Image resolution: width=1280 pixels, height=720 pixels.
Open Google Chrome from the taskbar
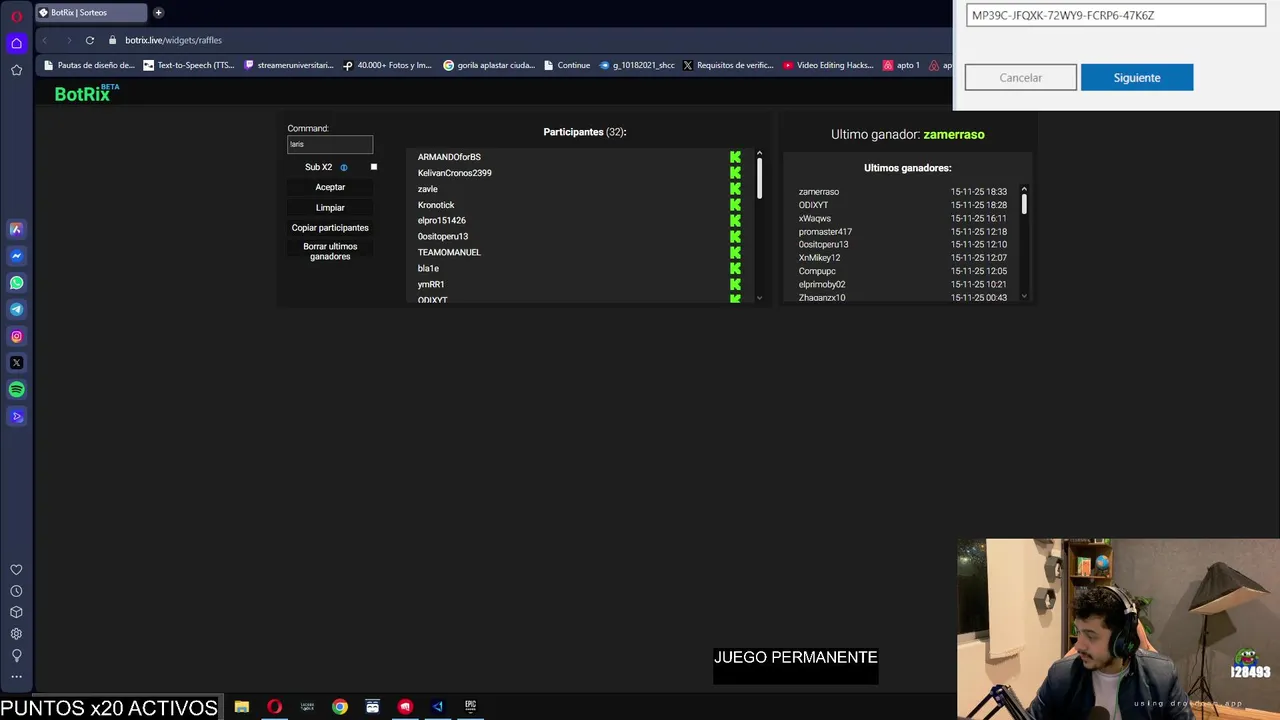click(x=340, y=707)
